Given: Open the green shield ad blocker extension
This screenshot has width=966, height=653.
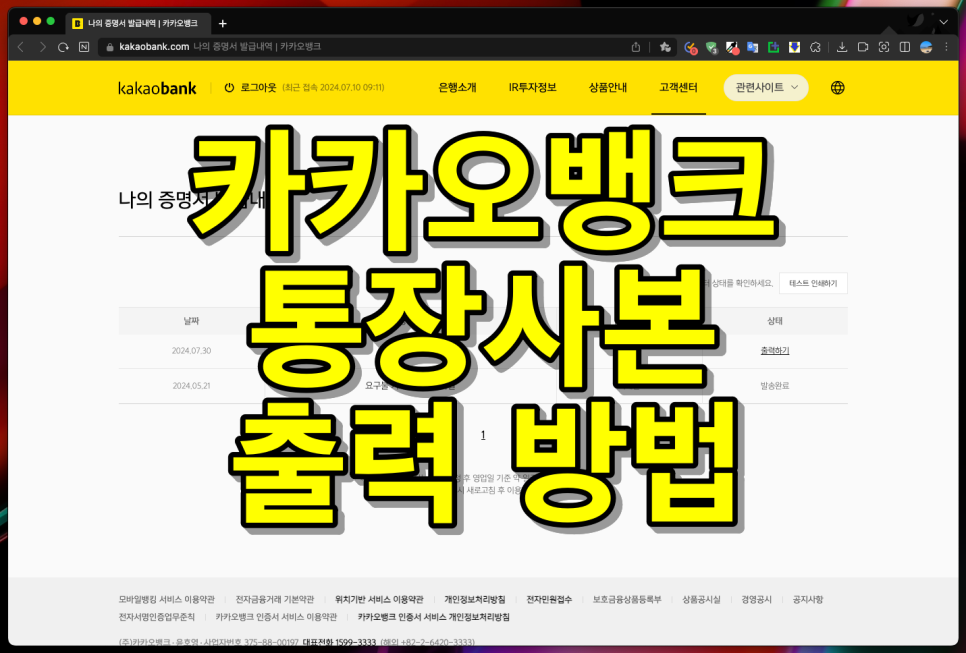Looking at the screenshot, I should [x=712, y=47].
